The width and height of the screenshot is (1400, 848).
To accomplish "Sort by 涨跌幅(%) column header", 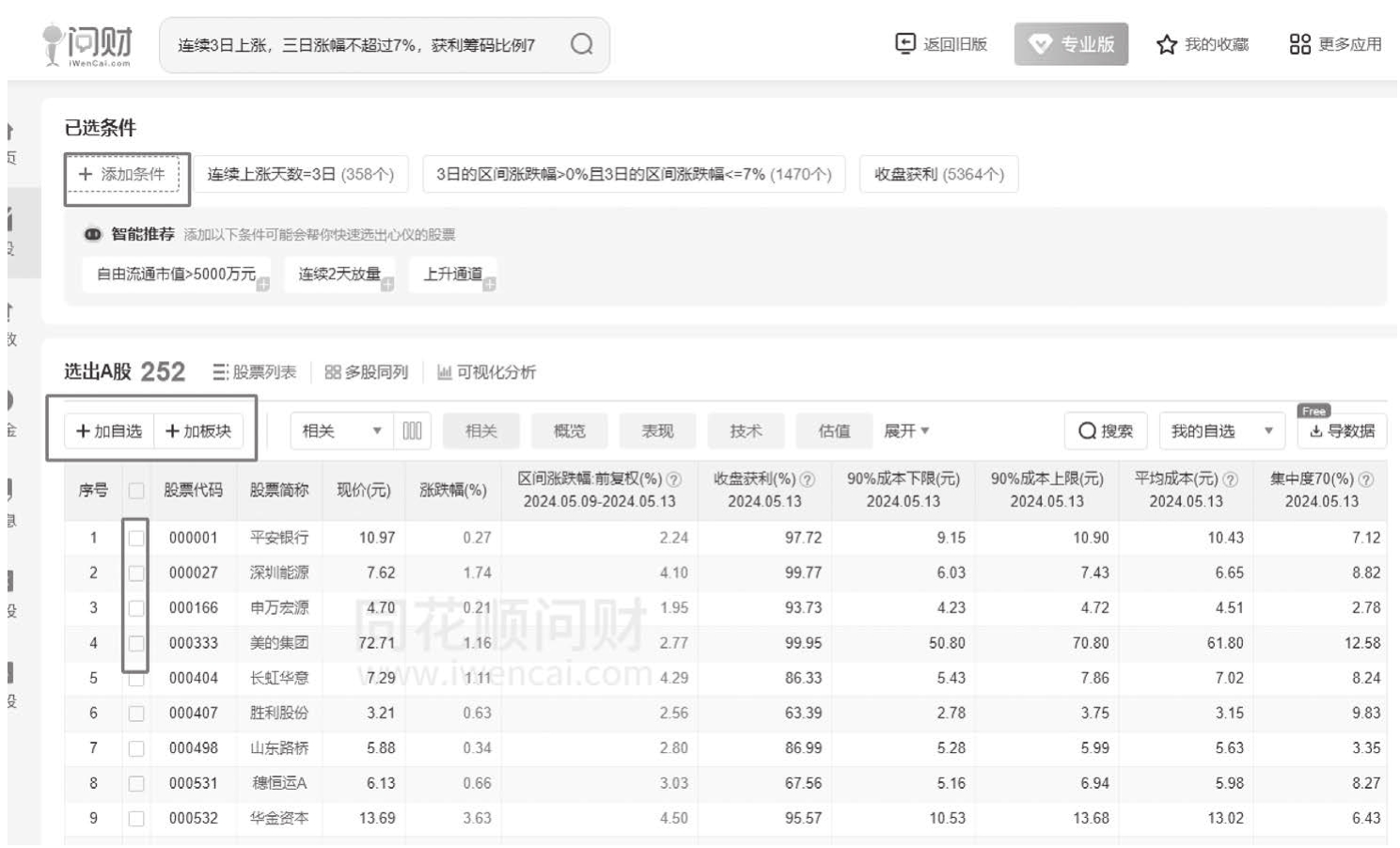I will click(453, 490).
